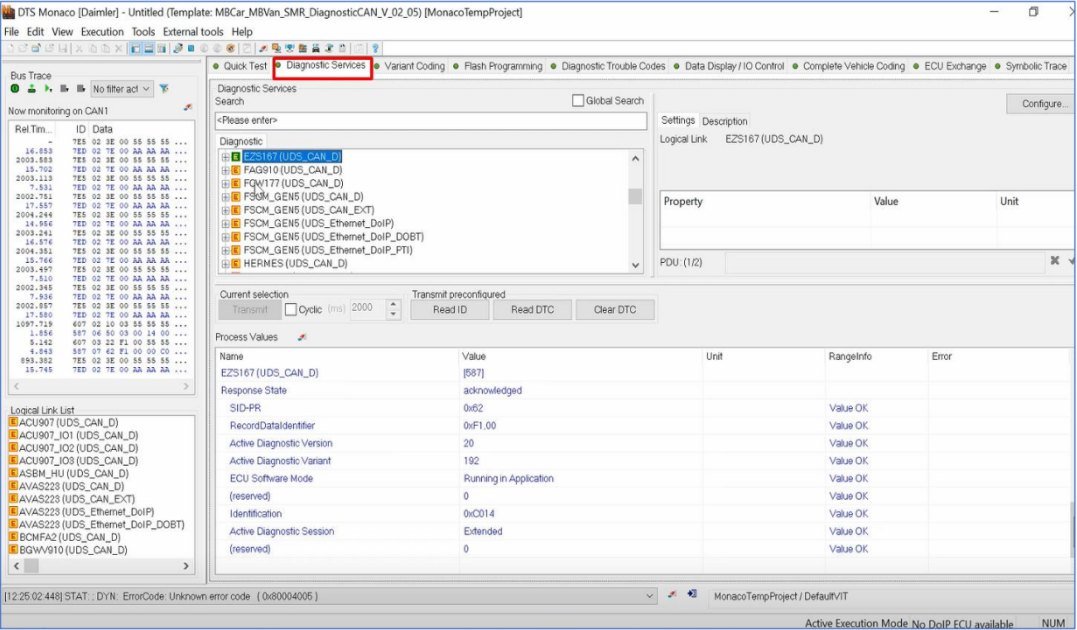Click the login arrow icon in status bar

point(691,595)
